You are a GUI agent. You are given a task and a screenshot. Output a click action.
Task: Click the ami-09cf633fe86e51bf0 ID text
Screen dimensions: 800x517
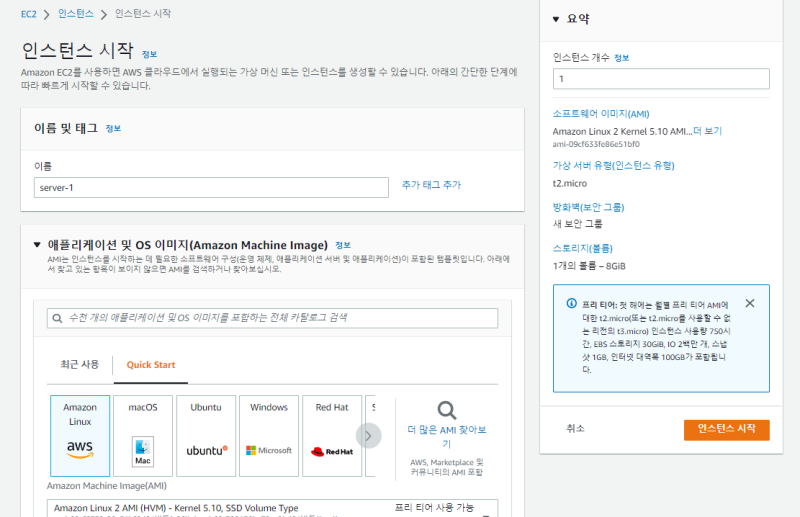[596, 144]
